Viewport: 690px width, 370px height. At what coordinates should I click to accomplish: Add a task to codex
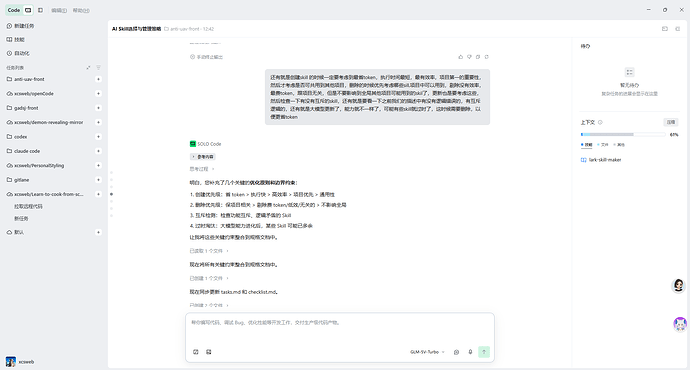99,137
